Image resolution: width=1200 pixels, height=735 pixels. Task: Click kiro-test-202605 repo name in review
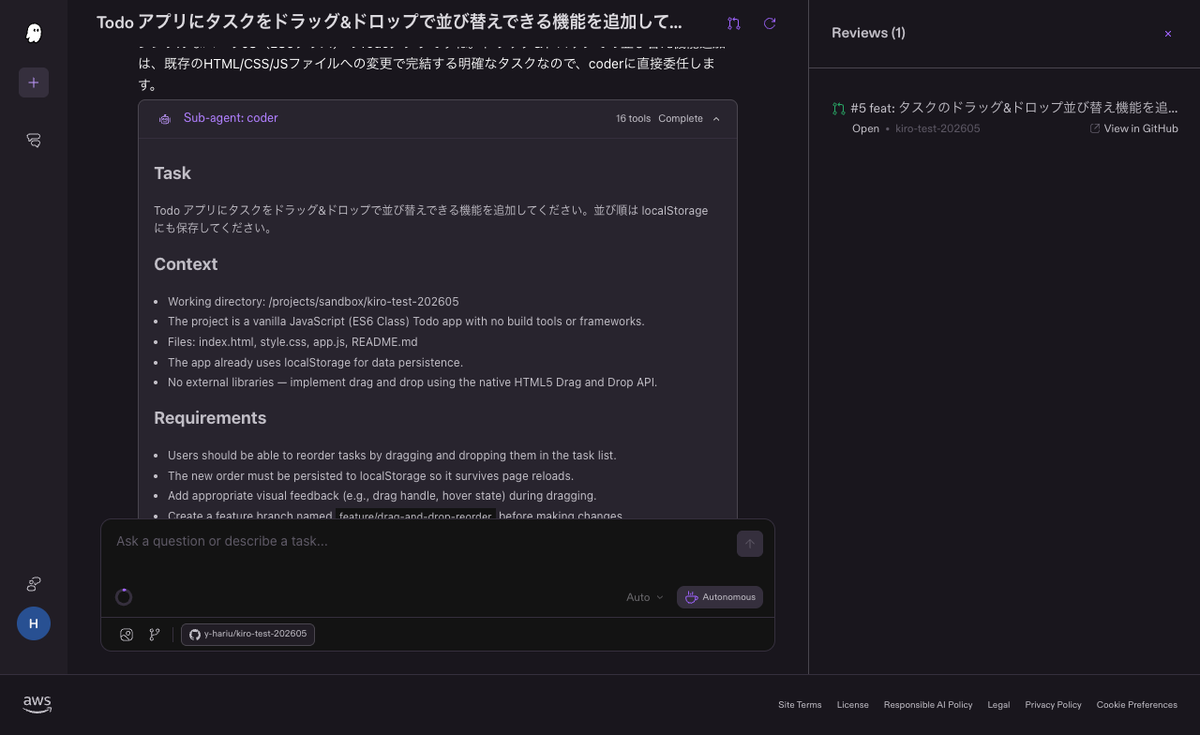[x=938, y=128]
